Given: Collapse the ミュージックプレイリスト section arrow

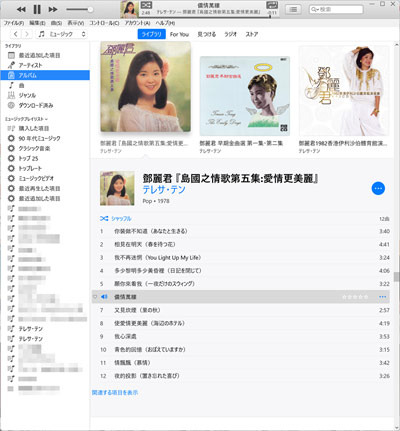Looking at the screenshot, I should point(46,119).
